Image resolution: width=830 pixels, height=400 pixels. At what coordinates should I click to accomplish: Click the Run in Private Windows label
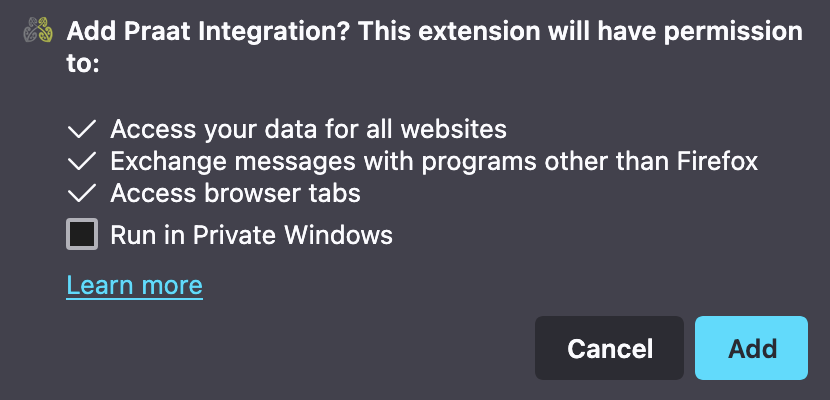point(251,234)
